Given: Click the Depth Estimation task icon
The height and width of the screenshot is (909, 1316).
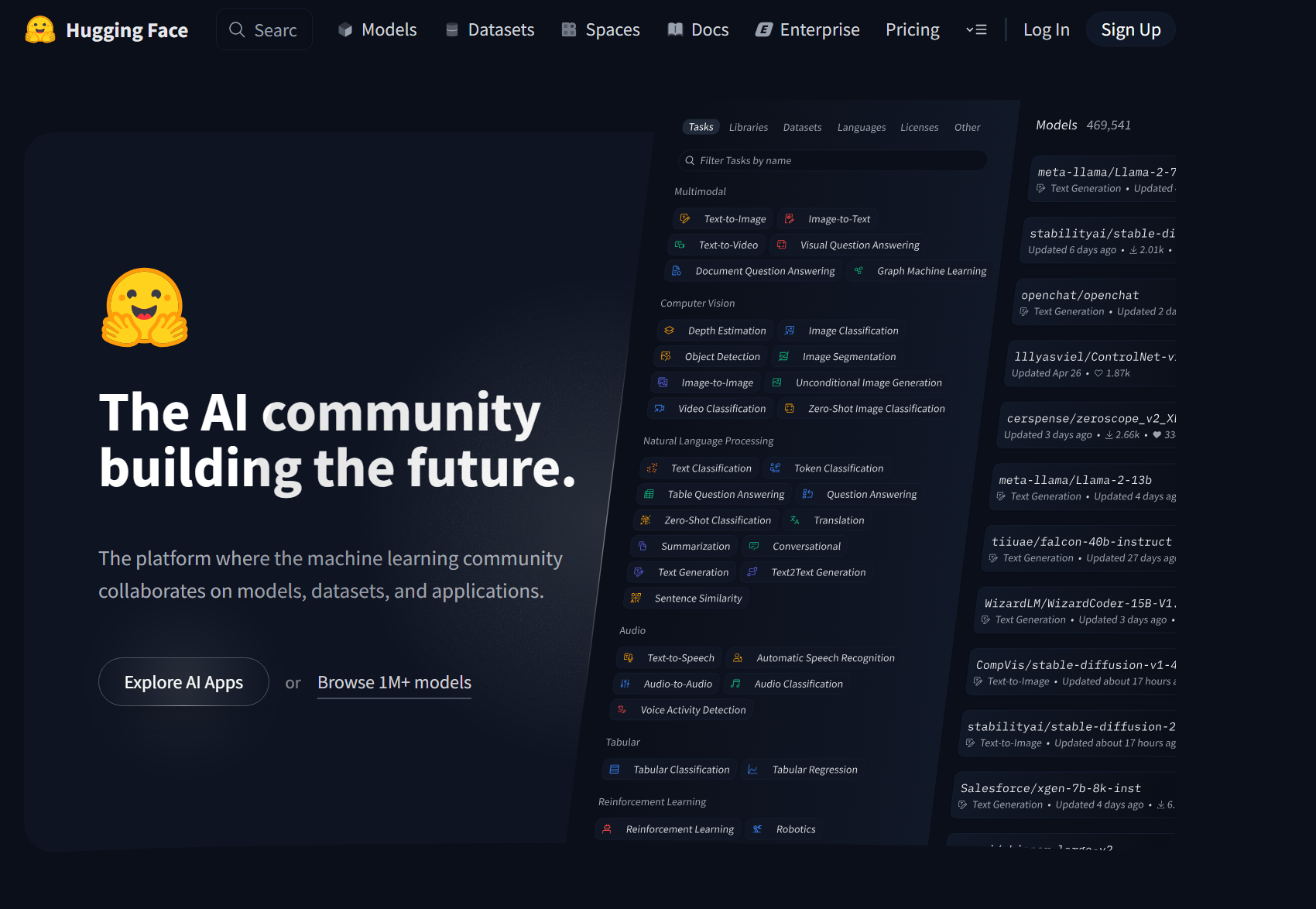Looking at the screenshot, I should [x=670, y=331].
